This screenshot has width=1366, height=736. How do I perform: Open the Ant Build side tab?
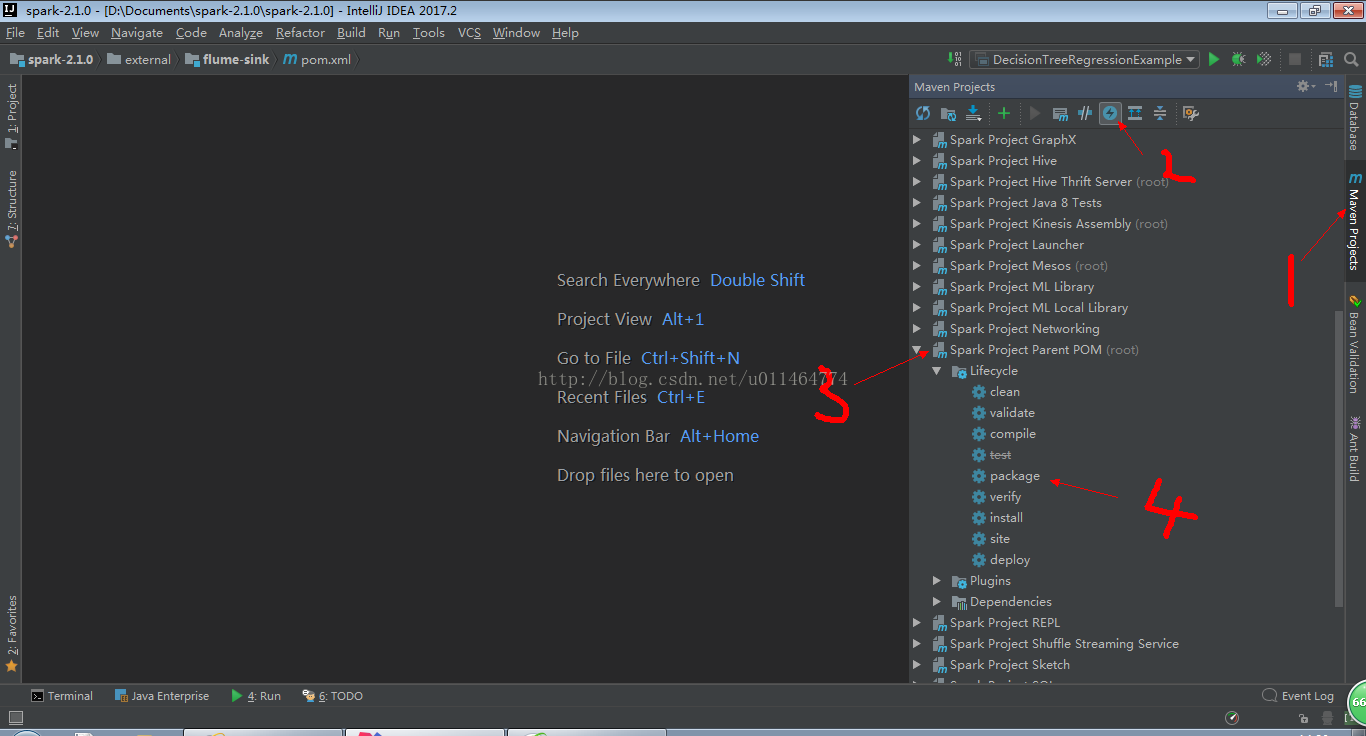[1355, 448]
